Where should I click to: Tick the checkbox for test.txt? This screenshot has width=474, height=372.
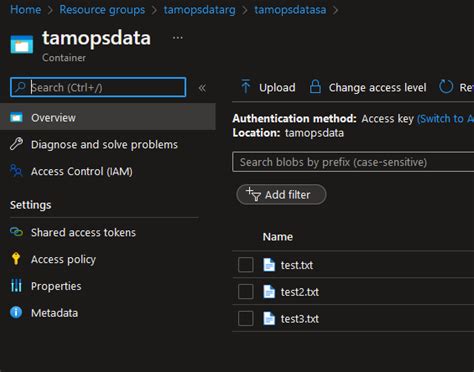(x=246, y=265)
